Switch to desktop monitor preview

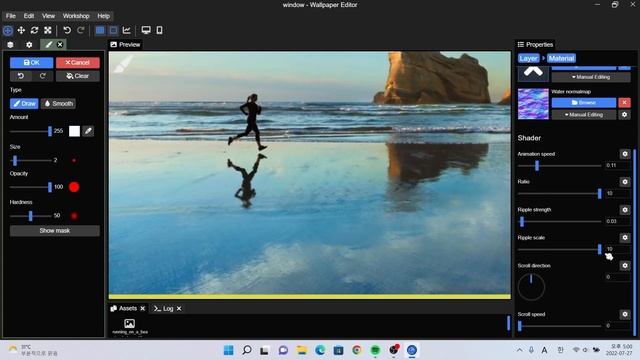coord(146,30)
